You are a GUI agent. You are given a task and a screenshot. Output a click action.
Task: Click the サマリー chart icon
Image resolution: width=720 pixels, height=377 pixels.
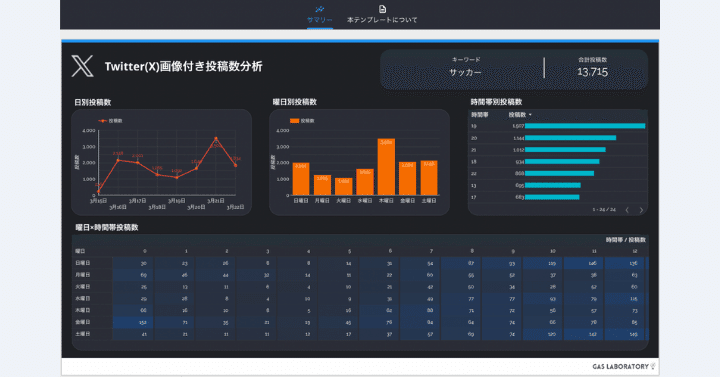[x=320, y=9]
